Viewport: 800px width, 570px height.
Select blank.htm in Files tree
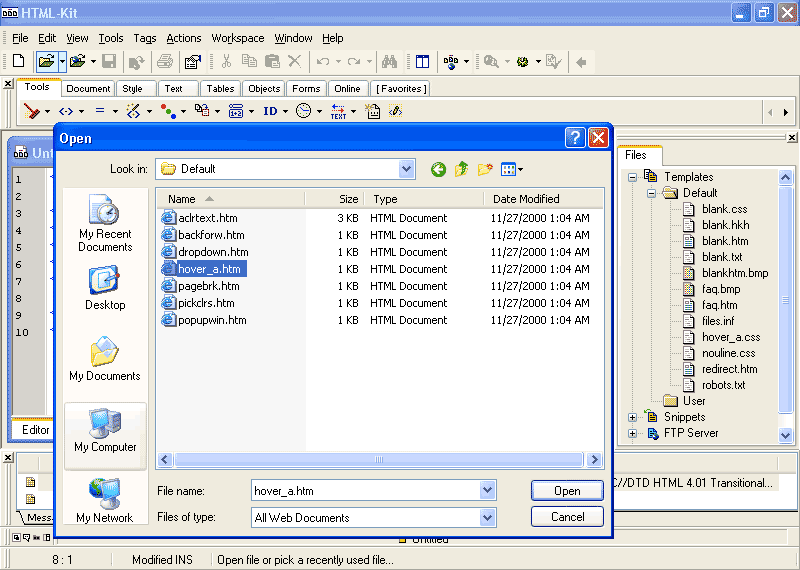(716, 241)
